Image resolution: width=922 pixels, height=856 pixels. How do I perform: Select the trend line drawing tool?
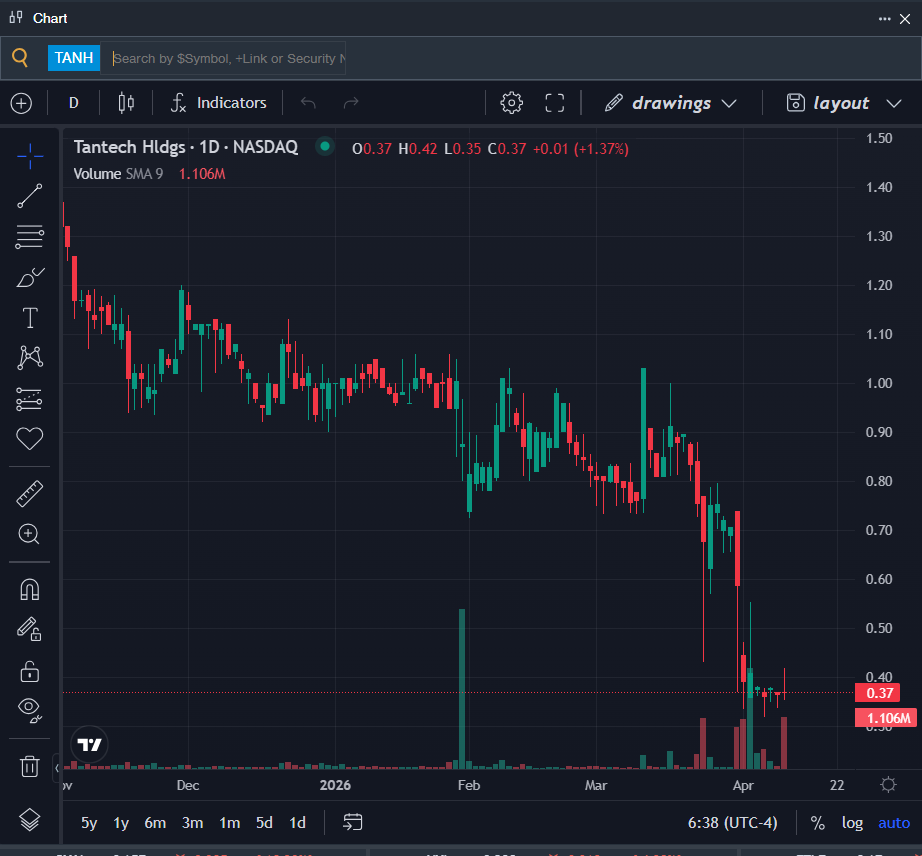point(30,196)
